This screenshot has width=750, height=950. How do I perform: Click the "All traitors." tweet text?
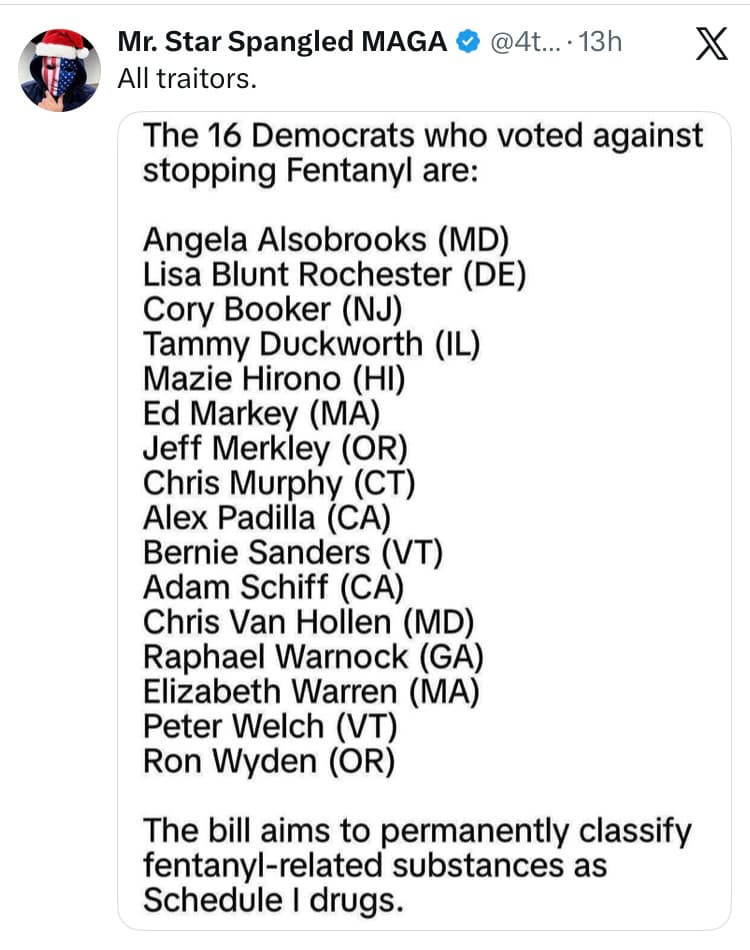[187, 80]
